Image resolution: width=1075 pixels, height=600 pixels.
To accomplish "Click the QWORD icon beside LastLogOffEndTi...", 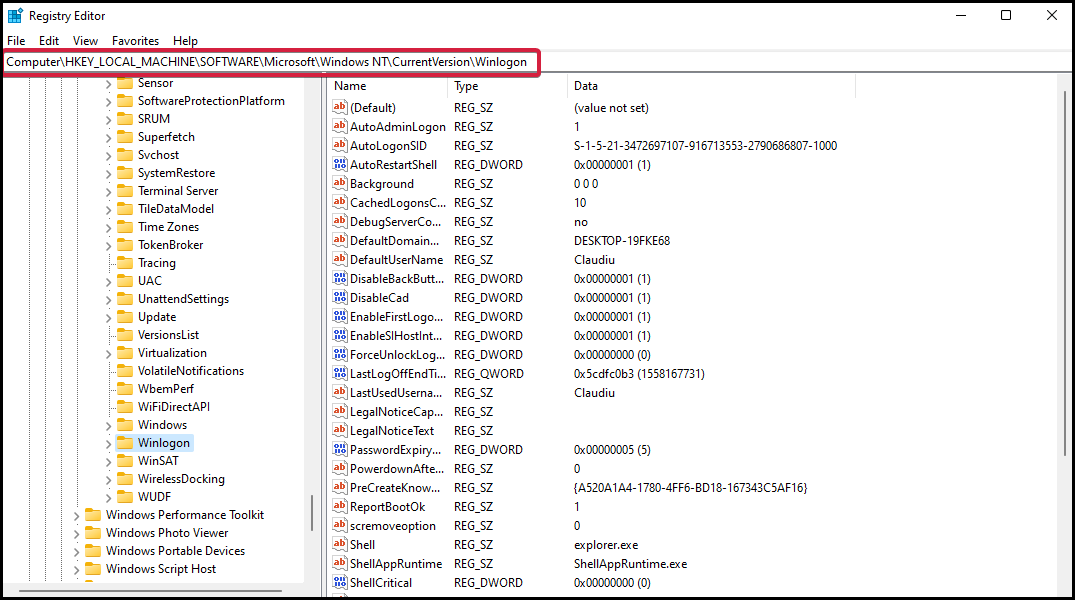I will pos(339,374).
